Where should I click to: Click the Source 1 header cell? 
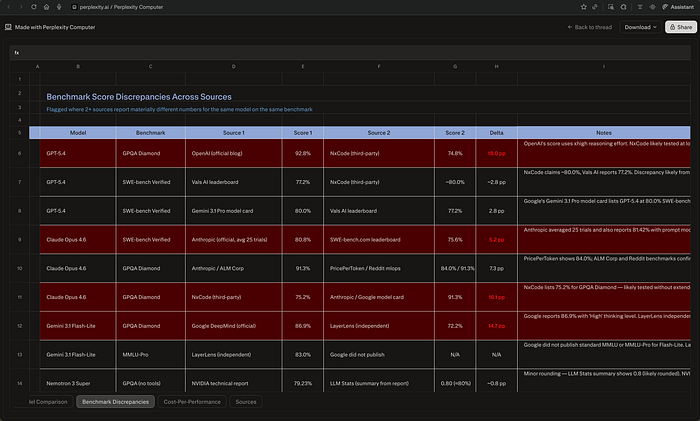click(233, 133)
